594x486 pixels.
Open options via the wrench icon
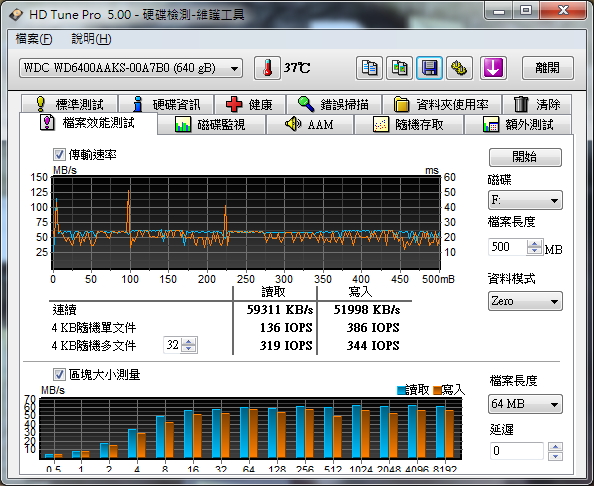[460, 68]
